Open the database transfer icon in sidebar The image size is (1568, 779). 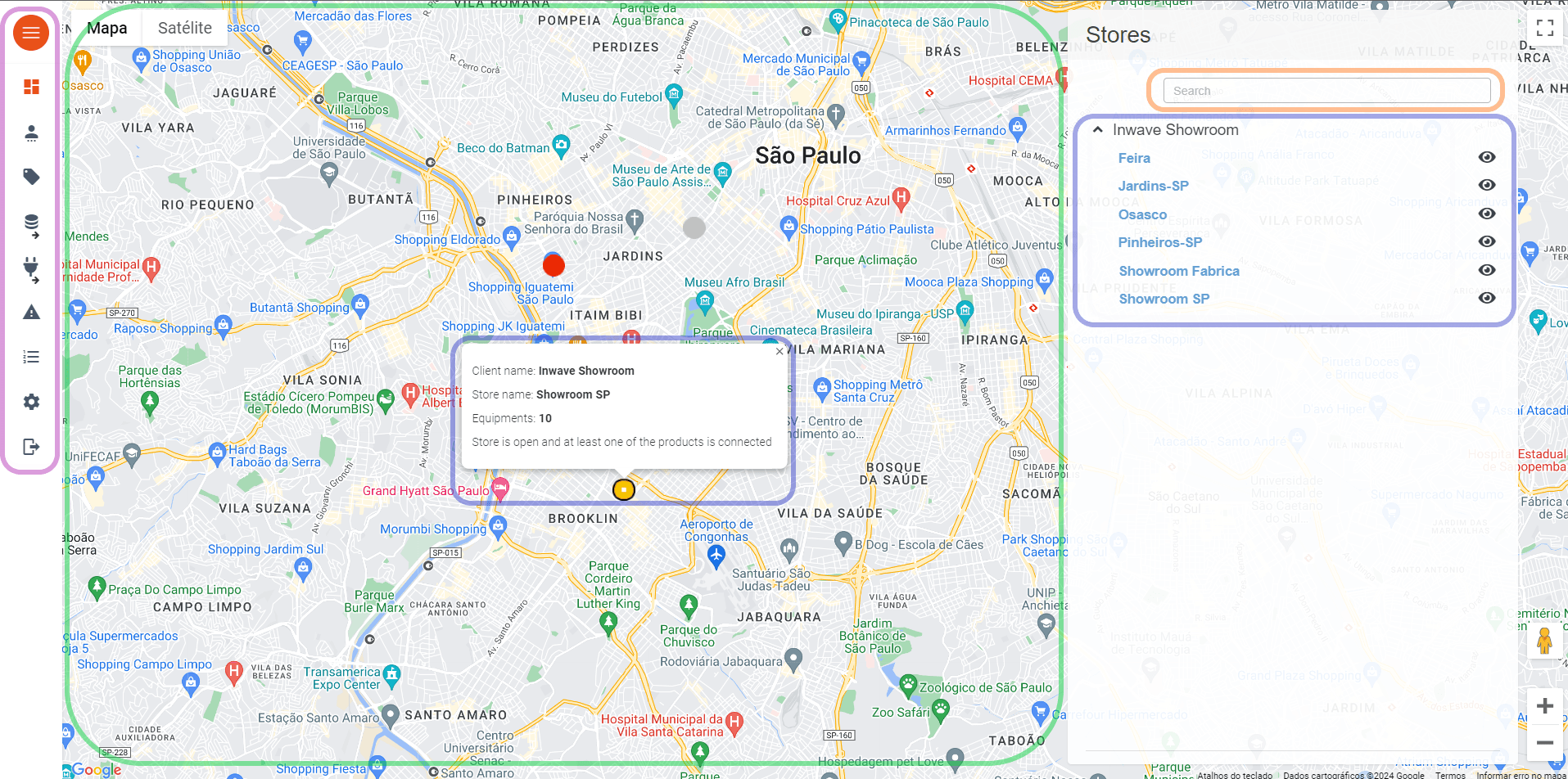tap(31, 225)
